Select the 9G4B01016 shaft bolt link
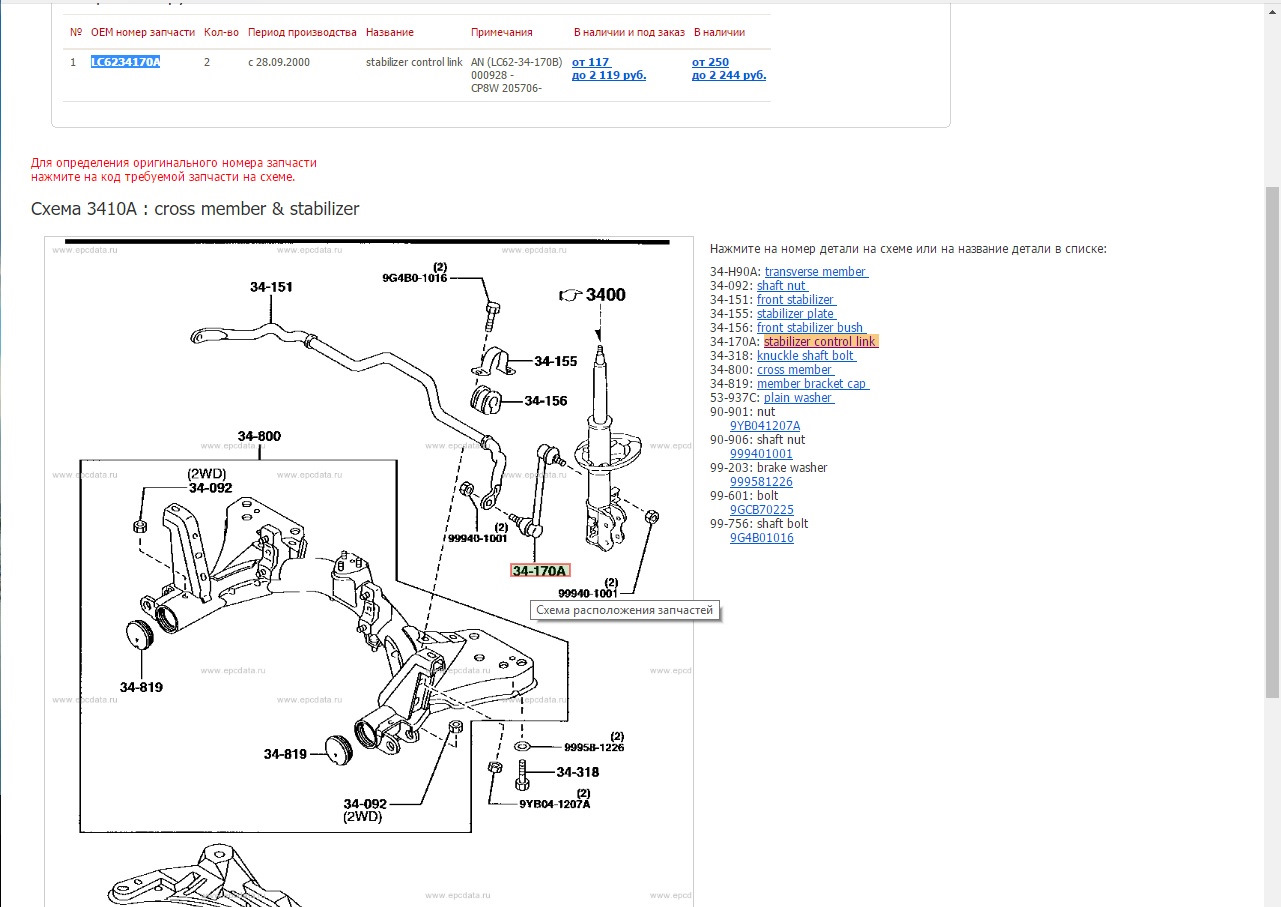This screenshot has height=907, width=1281. pos(762,538)
